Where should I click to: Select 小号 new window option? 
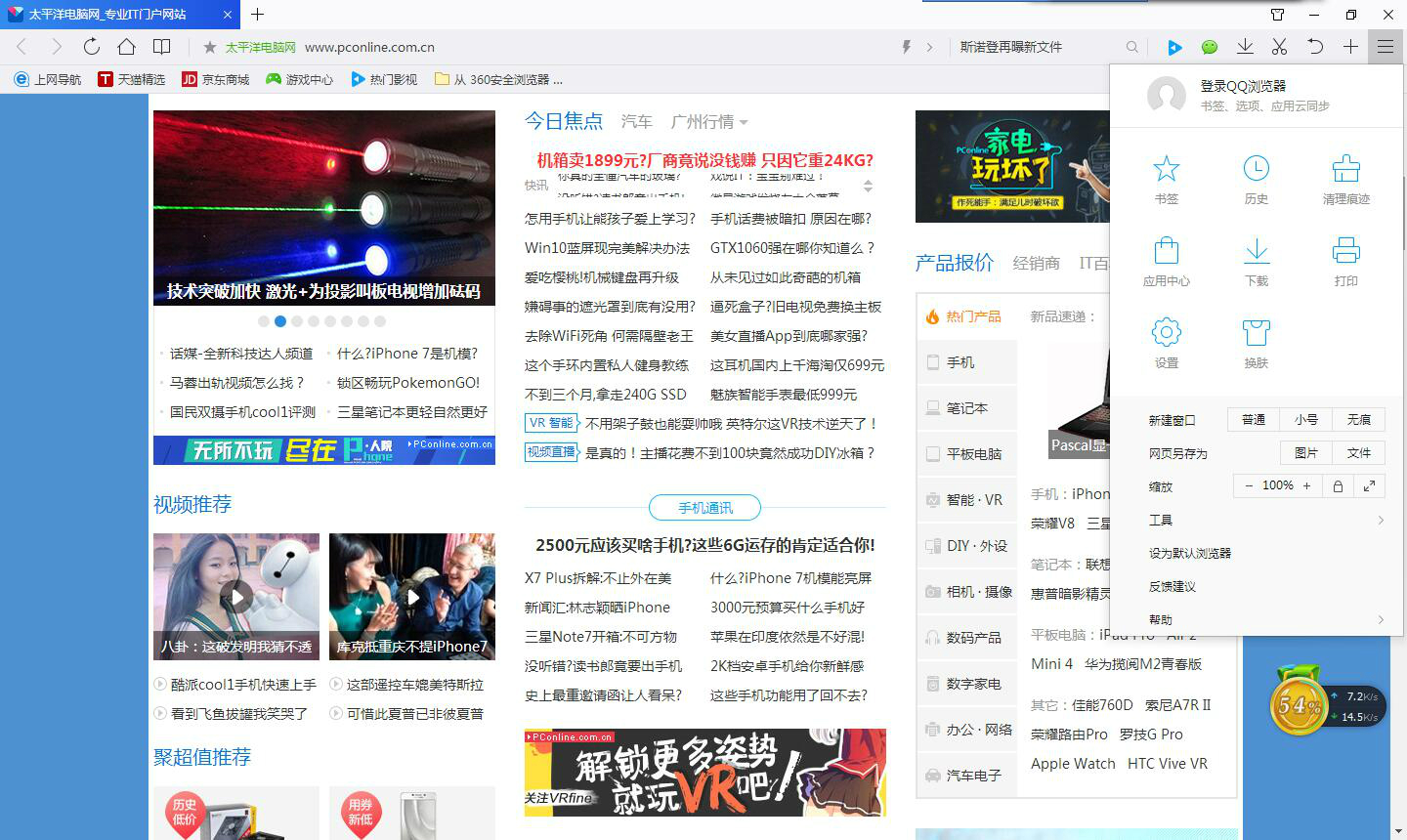coord(1306,420)
